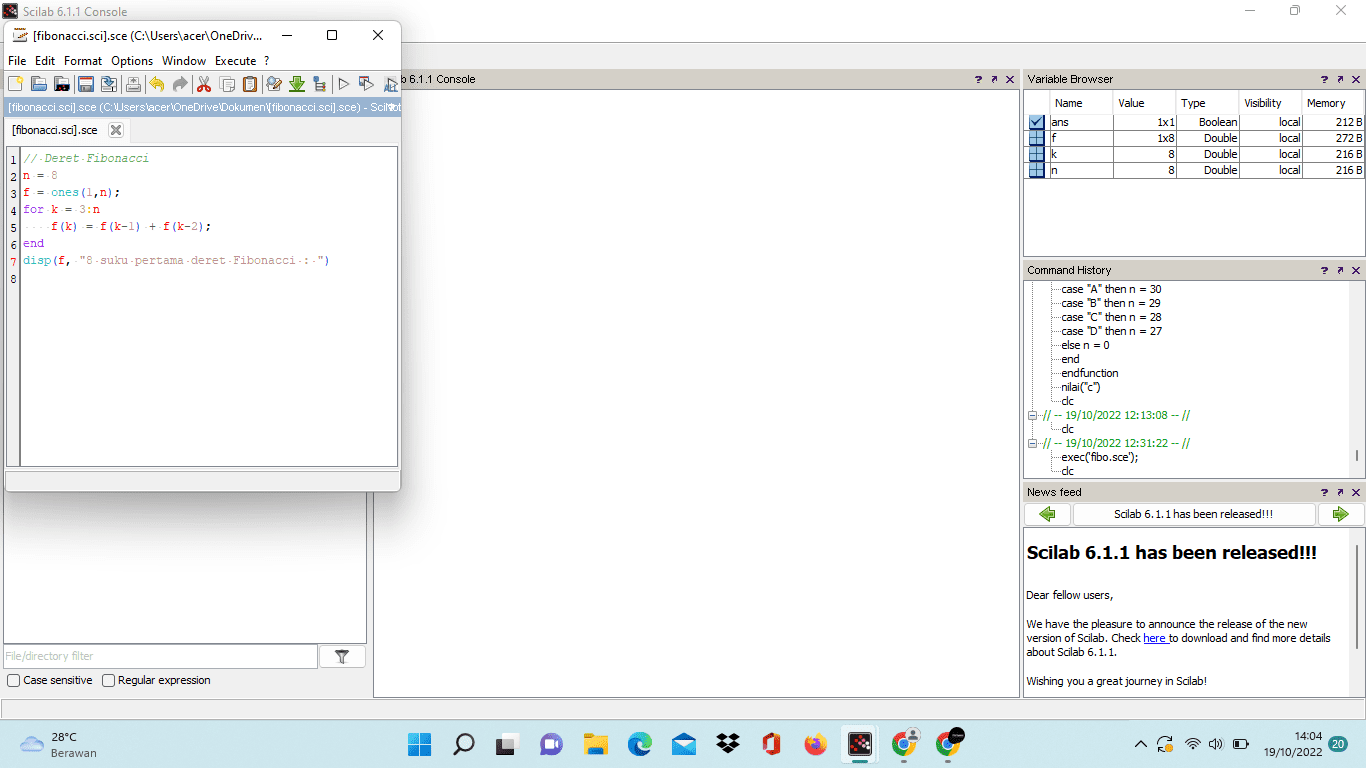Run the script with the Execute icon
This screenshot has width=1366, height=768.
point(343,84)
